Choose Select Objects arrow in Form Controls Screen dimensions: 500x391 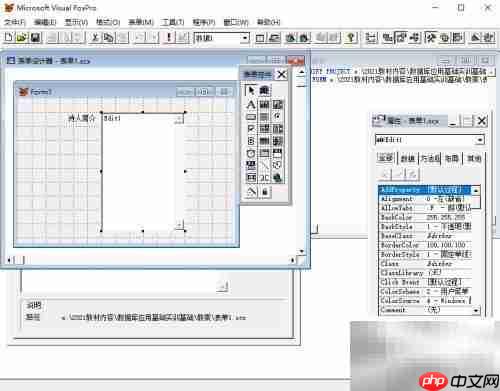coord(251,90)
